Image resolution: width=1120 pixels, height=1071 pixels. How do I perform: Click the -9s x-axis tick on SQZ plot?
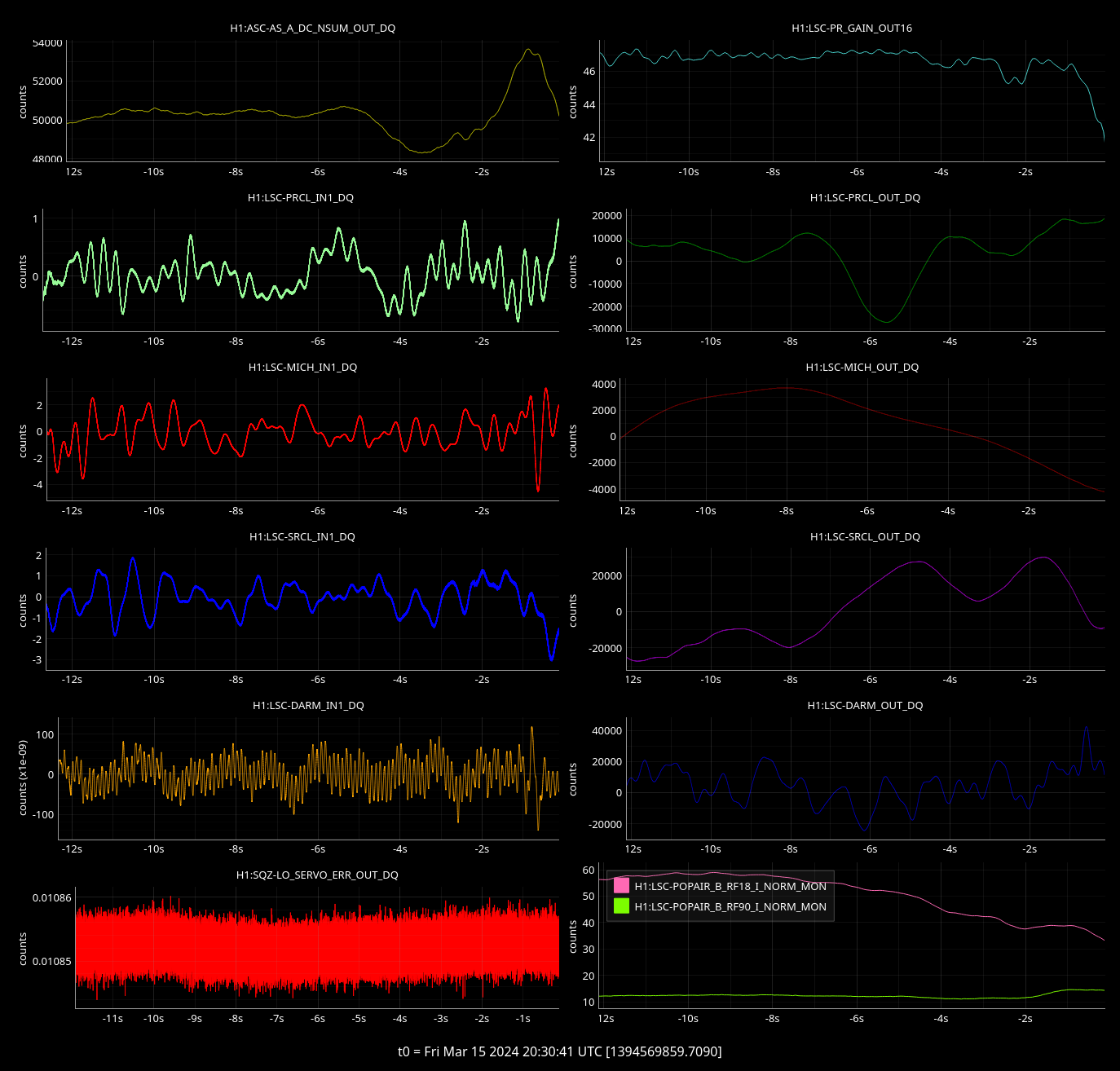195,1018
